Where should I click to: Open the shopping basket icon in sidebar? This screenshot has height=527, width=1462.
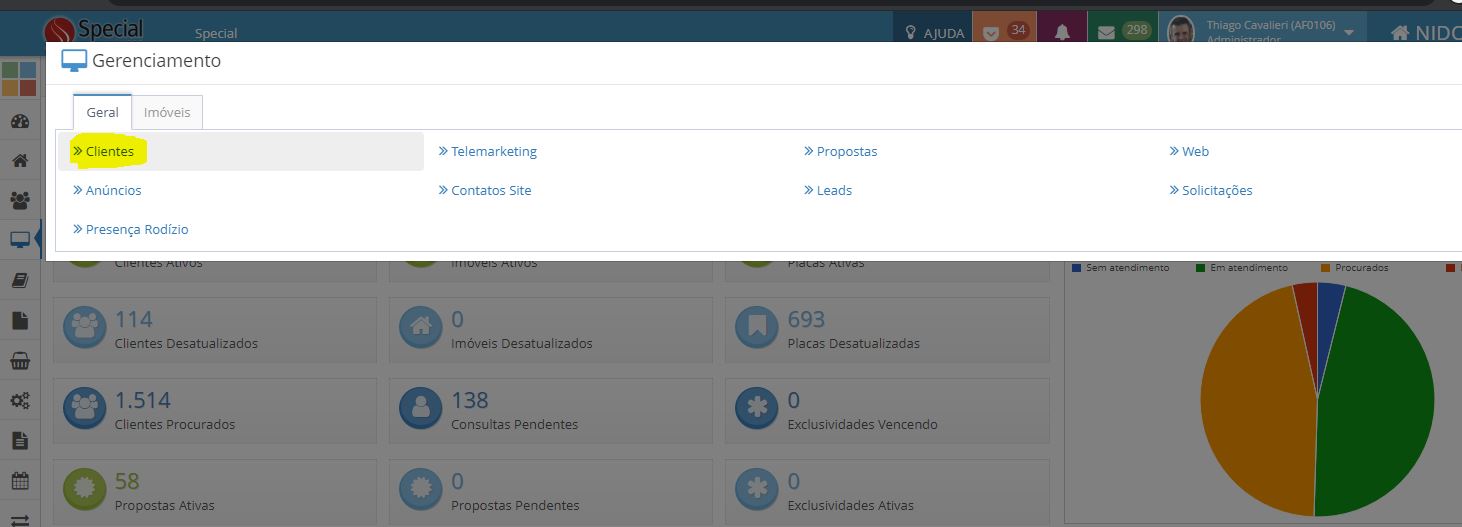click(19, 361)
